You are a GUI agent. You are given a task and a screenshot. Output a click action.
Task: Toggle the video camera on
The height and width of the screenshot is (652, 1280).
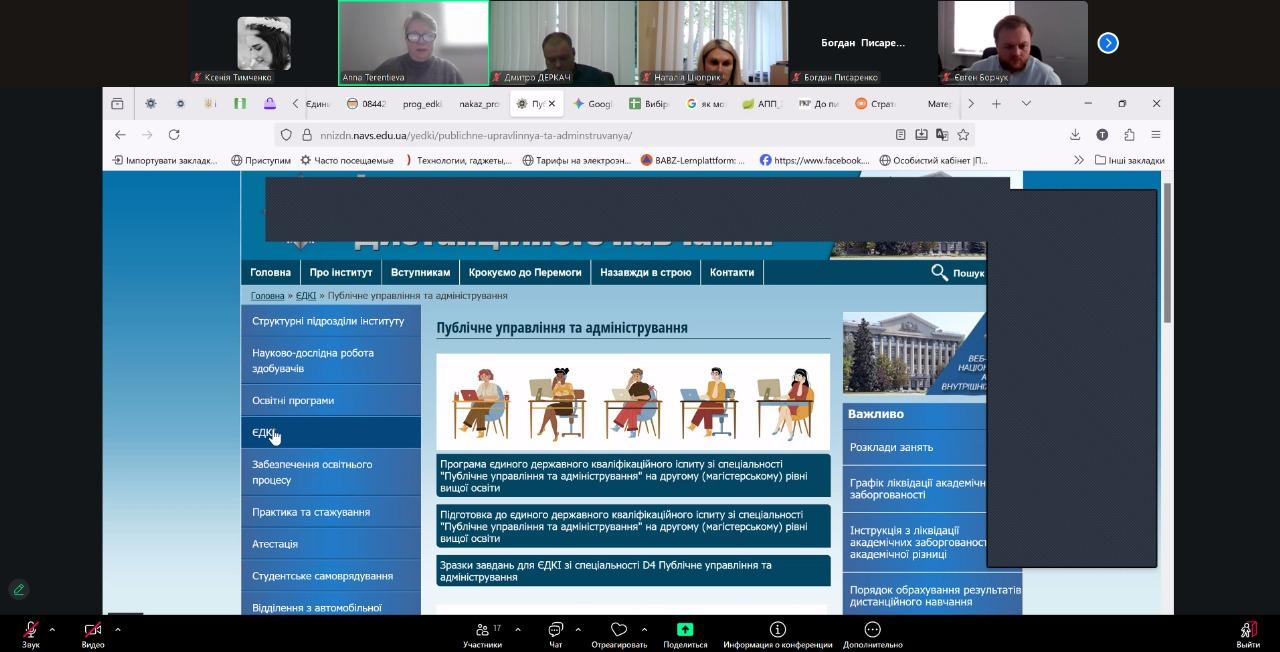[93, 630]
